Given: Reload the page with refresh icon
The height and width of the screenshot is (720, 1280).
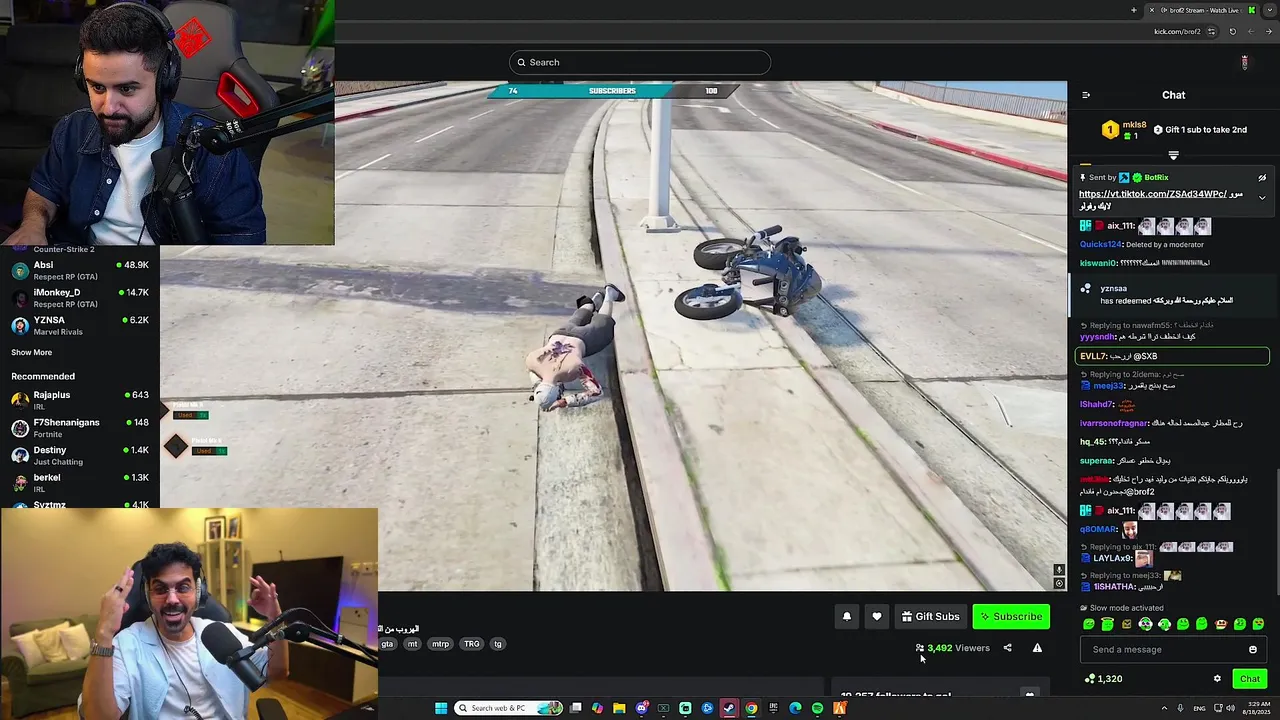Looking at the screenshot, I should pyautogui.click(x=1232, y=31).
